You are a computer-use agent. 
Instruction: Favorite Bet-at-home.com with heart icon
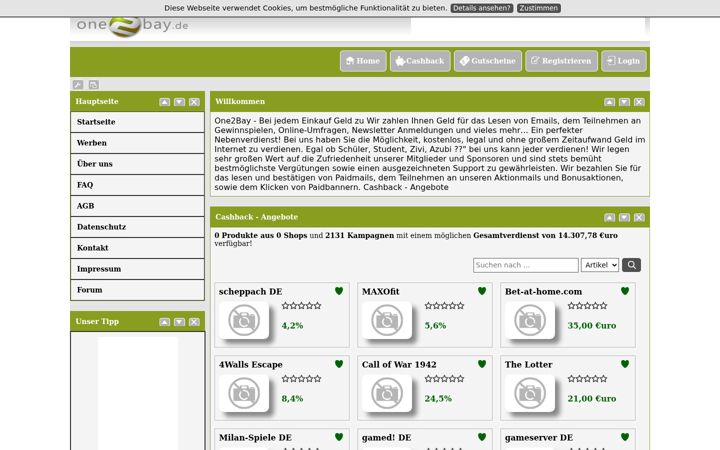[x=625, y=291]
